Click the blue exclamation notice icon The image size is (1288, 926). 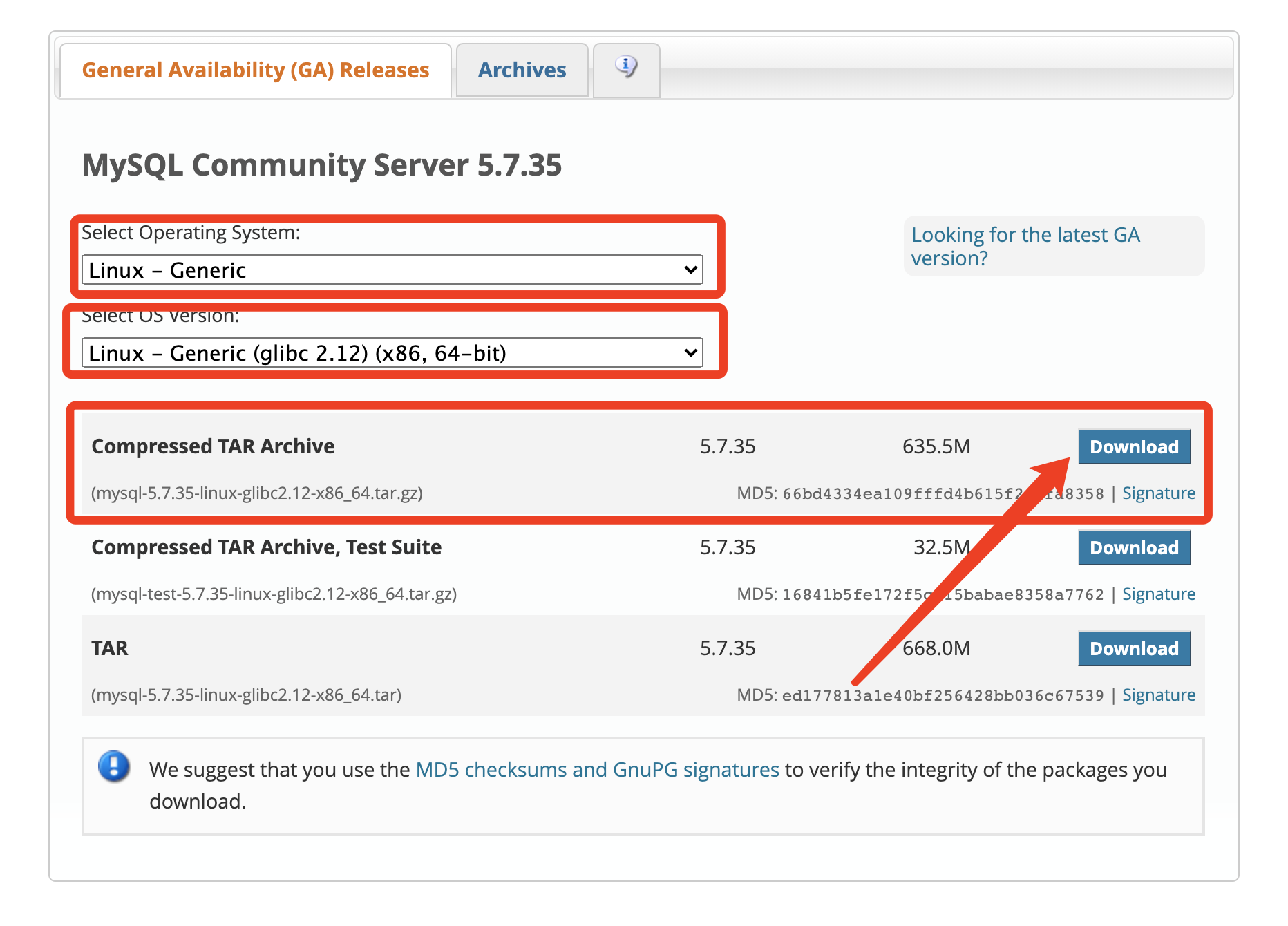tap(114, 766)
